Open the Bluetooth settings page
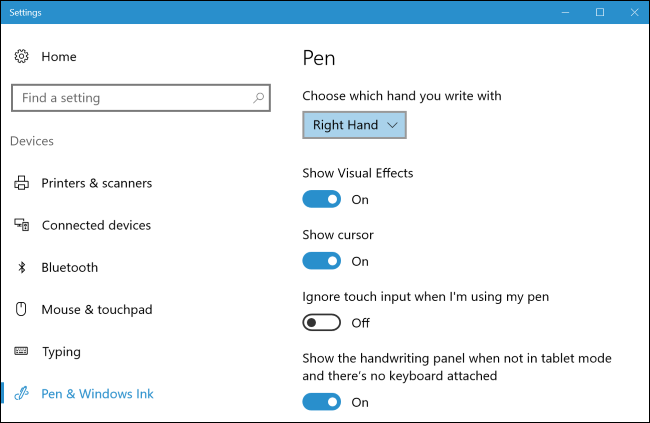Viewport: 650px width, 423px height. pyautogui.click(x=69, y=267)
